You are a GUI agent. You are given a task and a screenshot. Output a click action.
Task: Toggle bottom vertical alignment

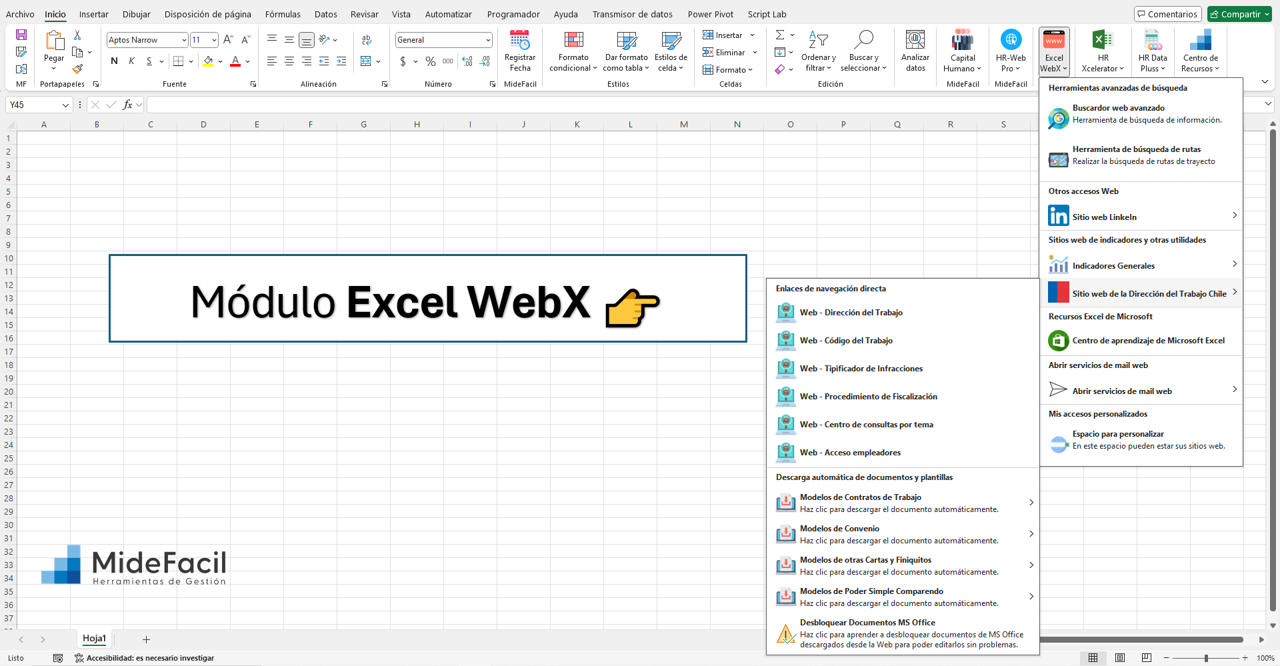click(x=306, y=40)
